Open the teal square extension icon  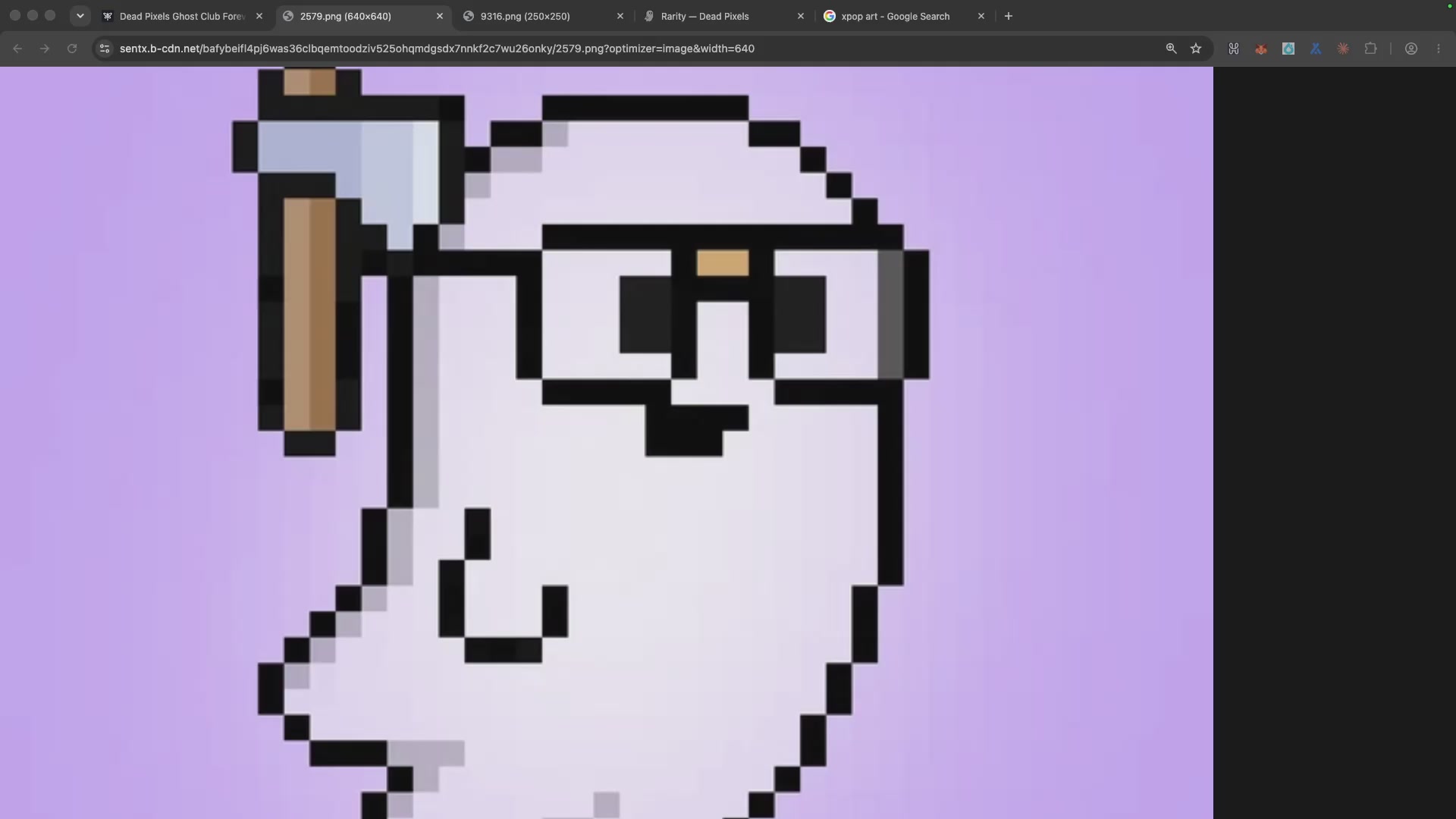coord(1288,49)
